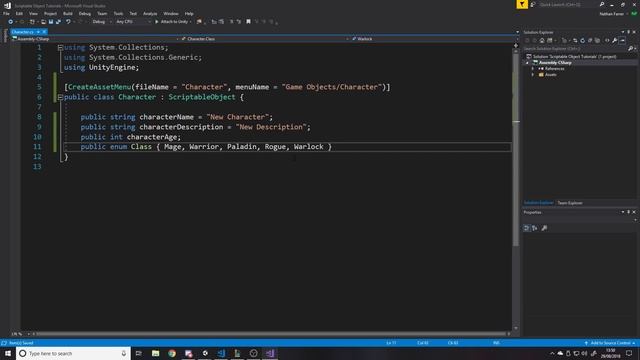Open the Assembly-CSharp project navigation dropdown
The width and height of the screenshot is (640, 360).
[x=95, y=39]
